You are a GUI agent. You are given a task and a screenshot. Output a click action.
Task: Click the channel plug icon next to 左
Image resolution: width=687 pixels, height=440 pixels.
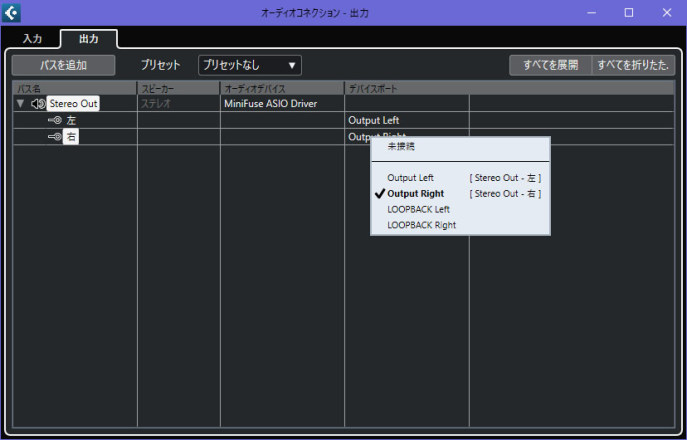pos(55,120)
